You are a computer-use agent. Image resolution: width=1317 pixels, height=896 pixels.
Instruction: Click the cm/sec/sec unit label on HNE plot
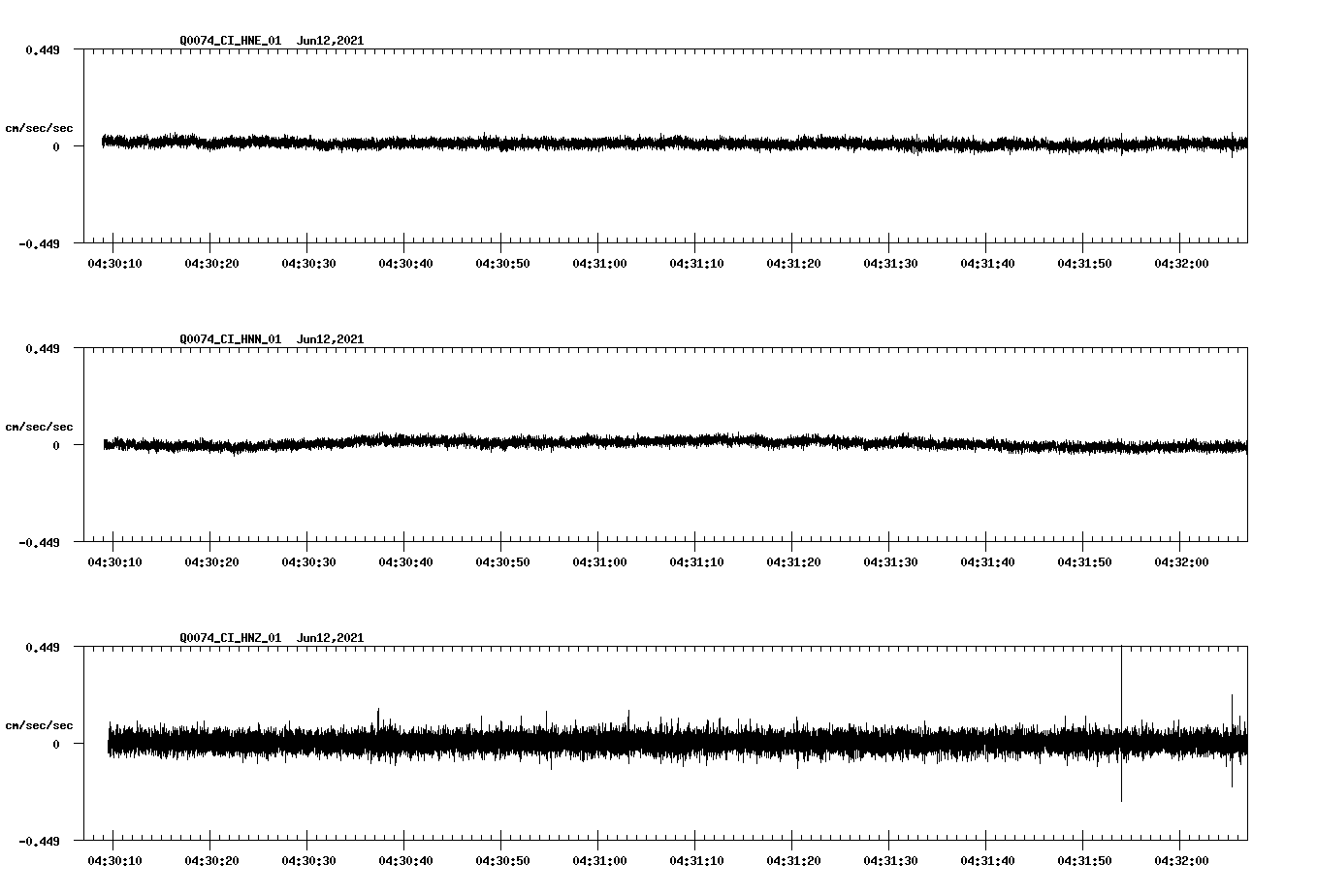tap(39, 128)
